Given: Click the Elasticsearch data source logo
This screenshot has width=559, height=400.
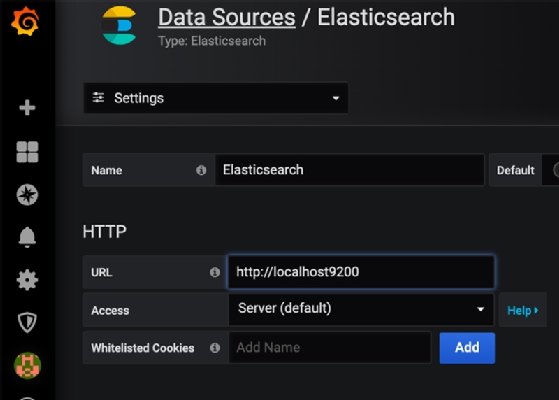Looking at the screenshot, I should pyautogui.click(x=119, y=25).
